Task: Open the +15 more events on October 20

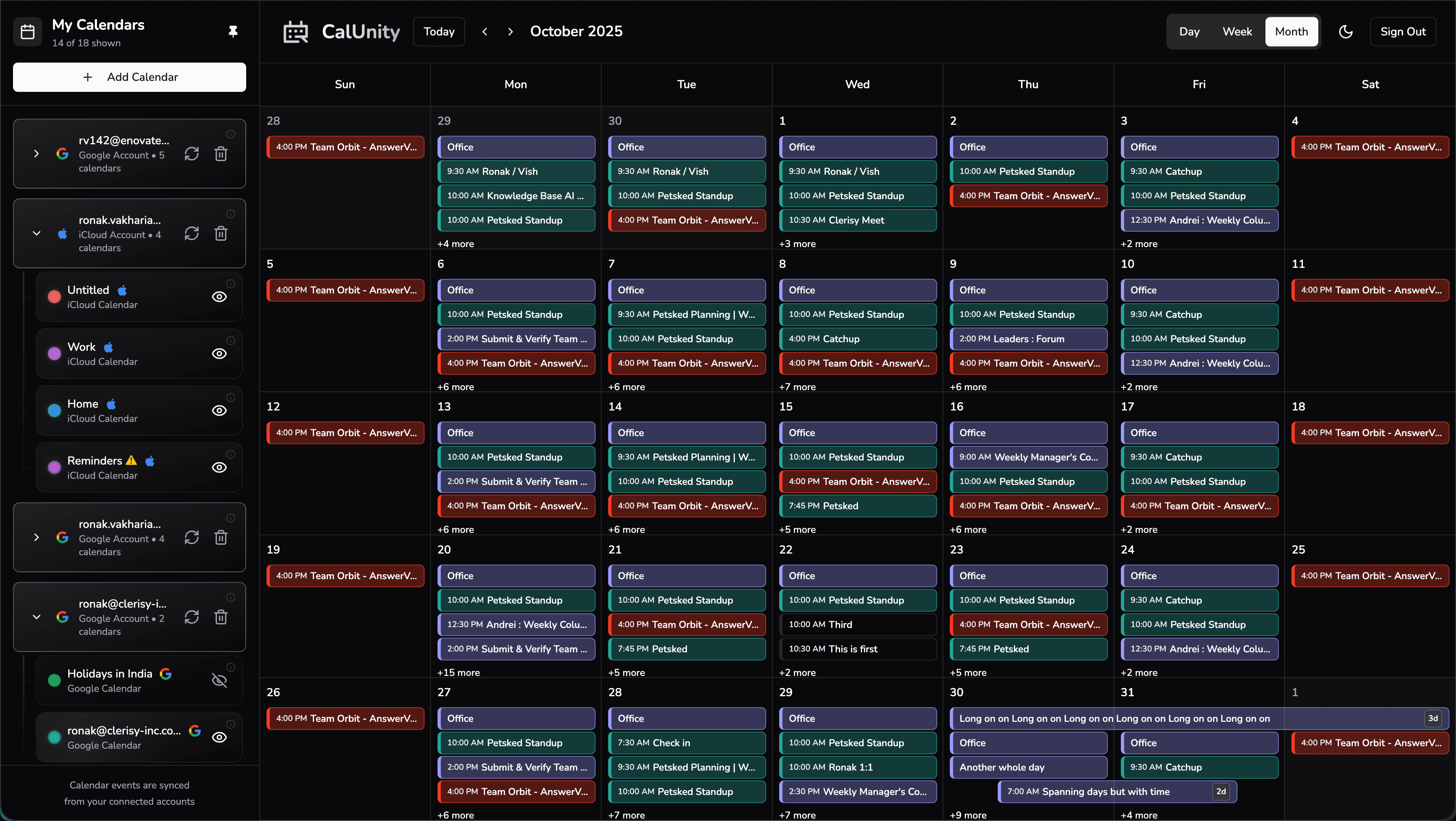Action: pyautogui.click(x=458, y=672)
